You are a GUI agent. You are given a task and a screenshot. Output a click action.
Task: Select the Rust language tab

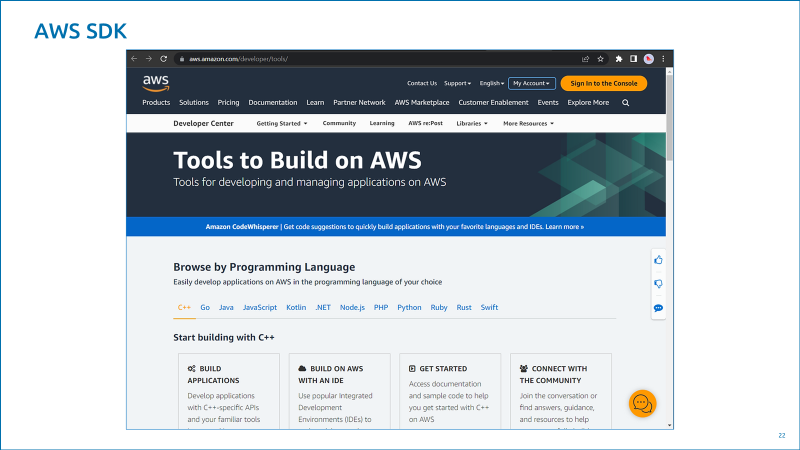(464, 307)
